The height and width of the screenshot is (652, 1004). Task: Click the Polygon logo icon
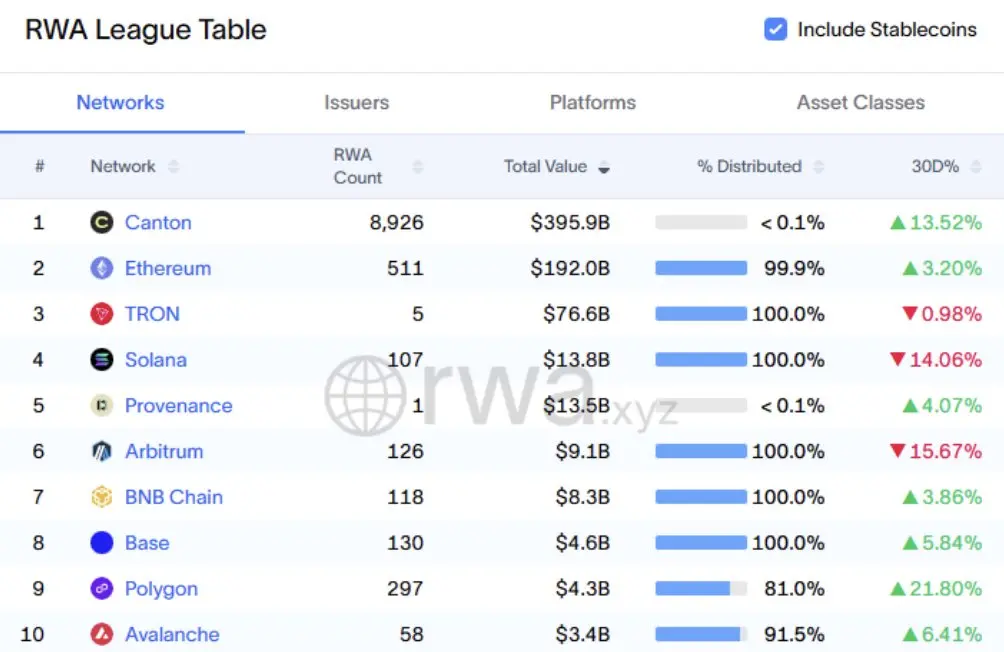tap(101, 589)
